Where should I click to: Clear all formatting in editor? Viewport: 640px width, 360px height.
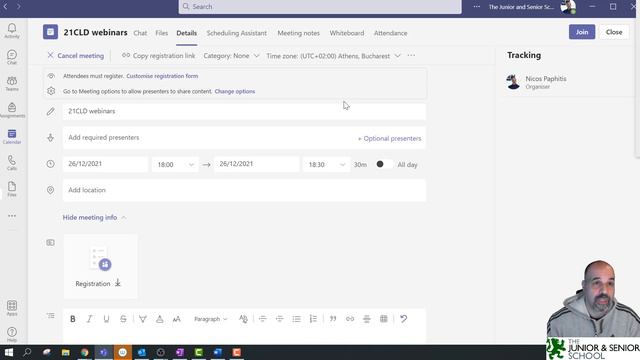tap(243, 319)
